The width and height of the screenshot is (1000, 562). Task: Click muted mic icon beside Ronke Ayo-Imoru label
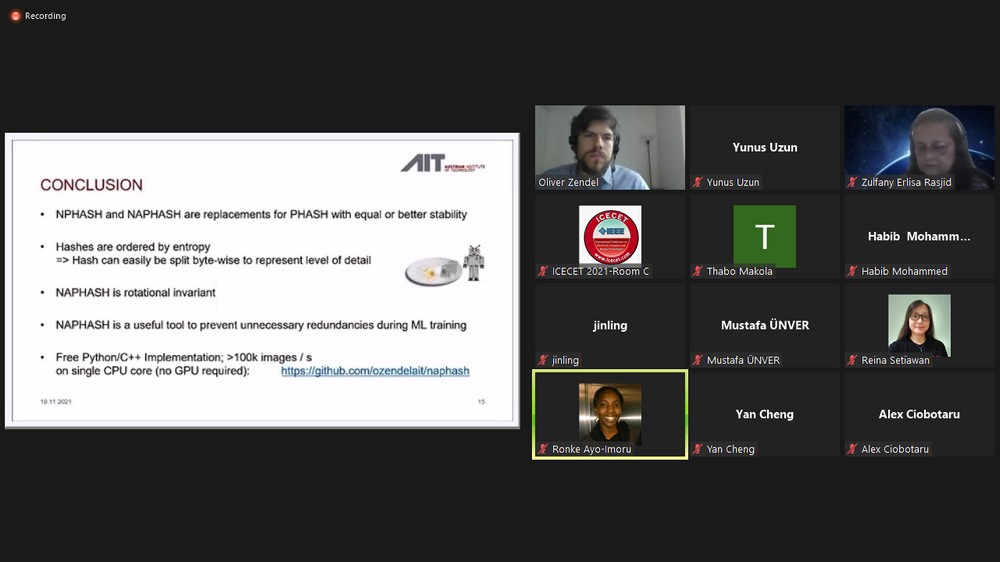coord(544,449)
